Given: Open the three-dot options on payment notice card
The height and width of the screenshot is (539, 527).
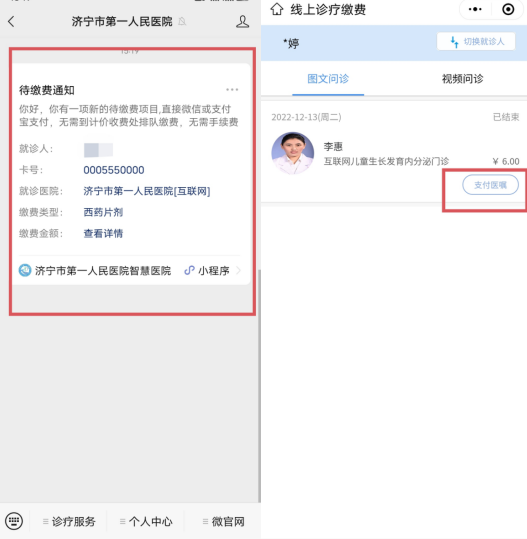Looking at the screenshot, I should tap(232, 90).
